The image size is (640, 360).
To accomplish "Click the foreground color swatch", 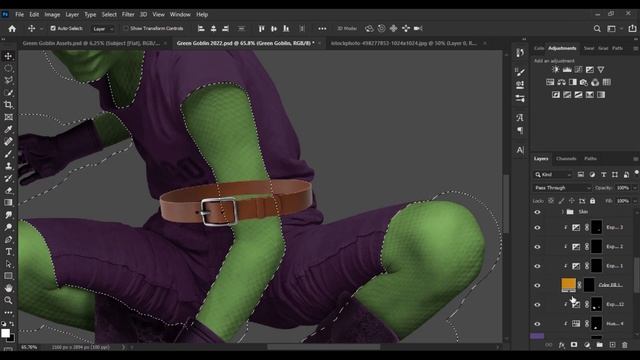I will (x=6, y=333).
